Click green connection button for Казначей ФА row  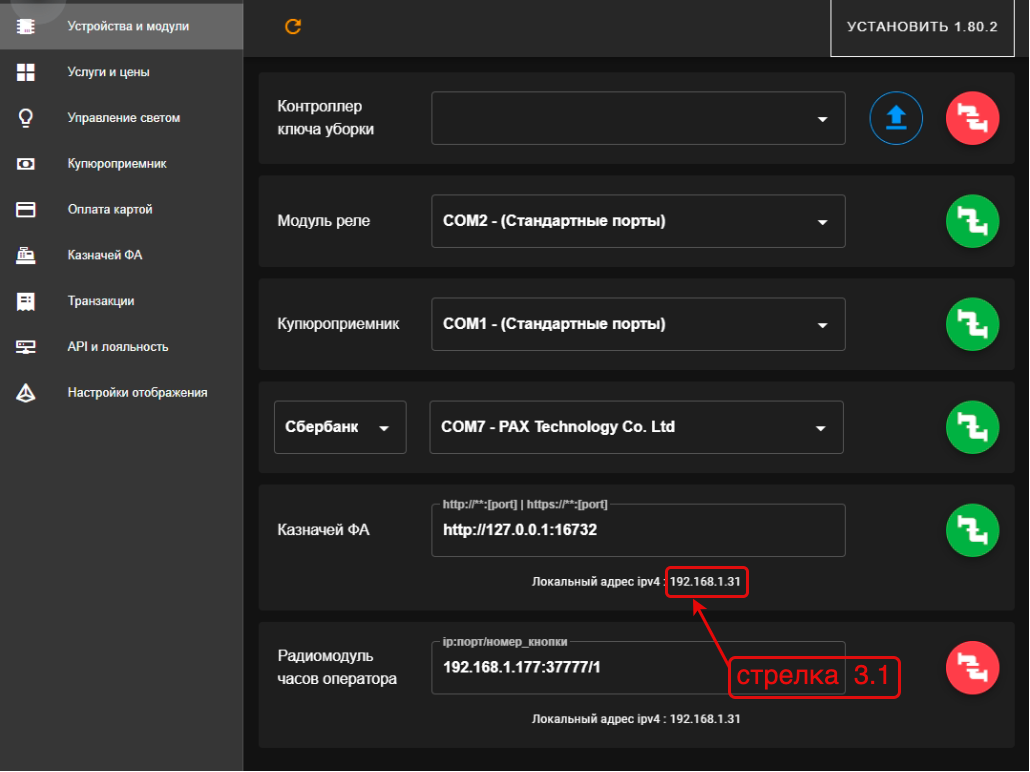[x=972, y=530]
